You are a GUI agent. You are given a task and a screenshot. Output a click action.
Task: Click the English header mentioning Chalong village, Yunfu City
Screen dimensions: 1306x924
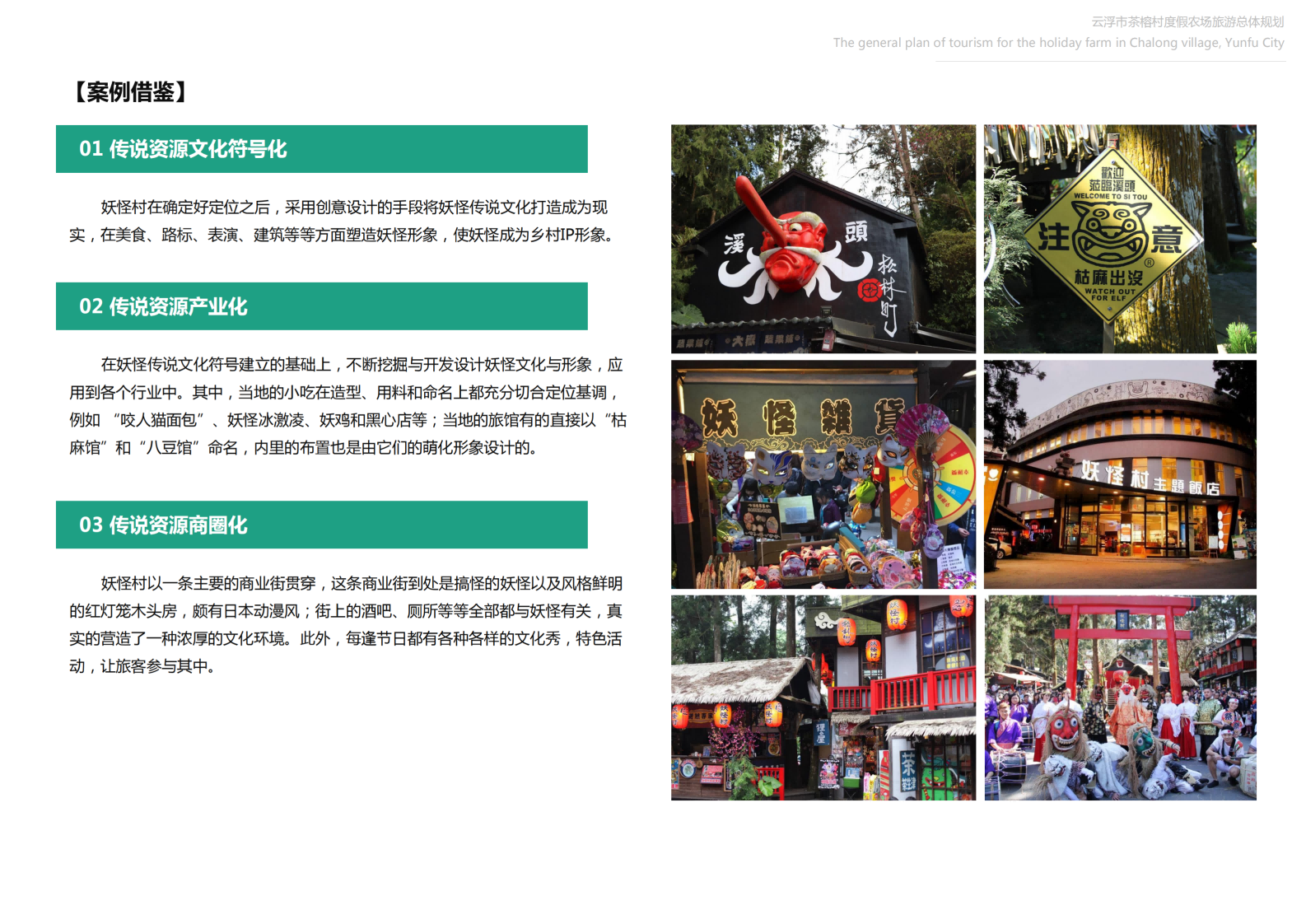[1058, 42]
